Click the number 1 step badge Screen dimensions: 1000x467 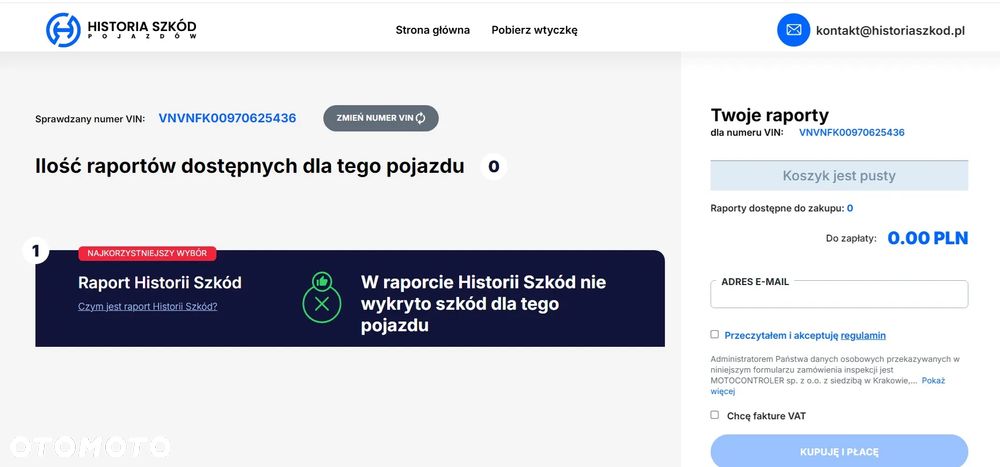click(36, 251)
